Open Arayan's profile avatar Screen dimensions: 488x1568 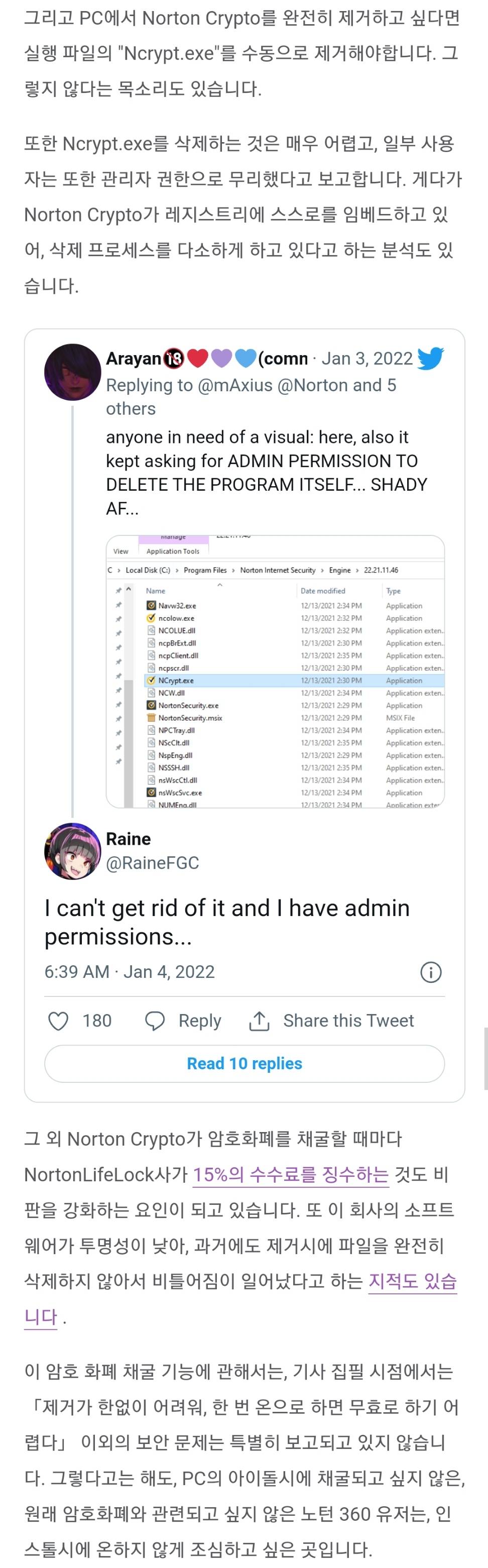click(x=72, y=372)
